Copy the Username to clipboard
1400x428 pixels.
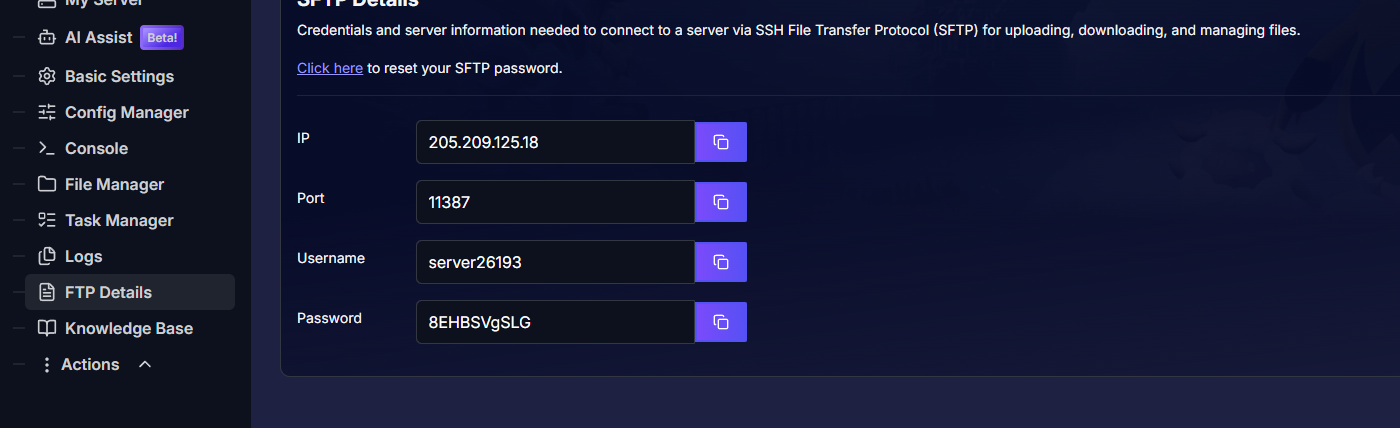click(720, 262)
